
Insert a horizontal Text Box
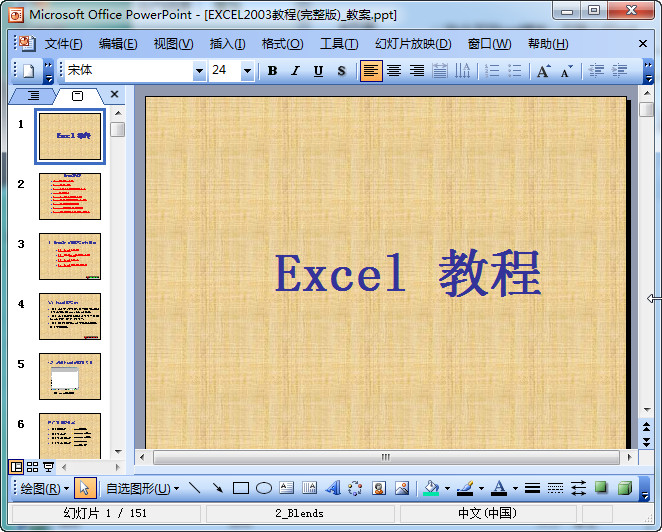[x=287, y=489]
